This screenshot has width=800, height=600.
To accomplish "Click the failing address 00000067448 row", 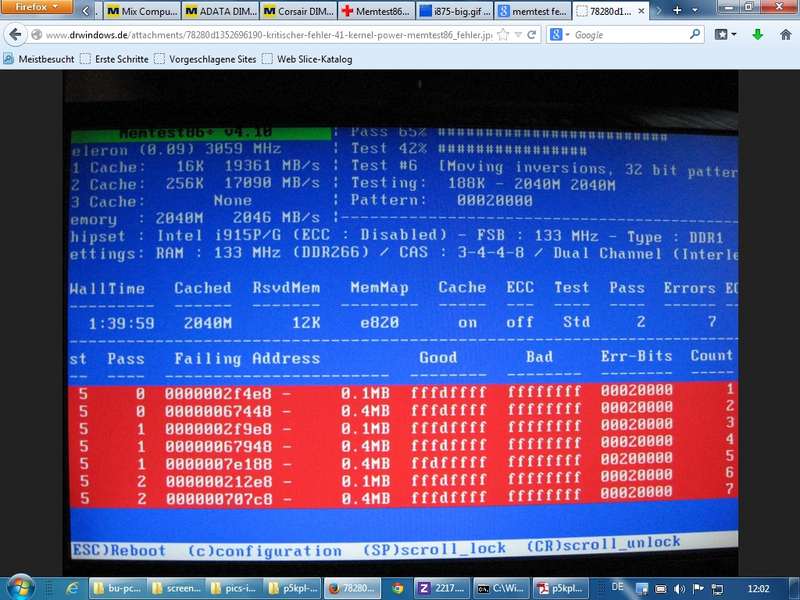I will pyautogui.click(x=403, y=410).
